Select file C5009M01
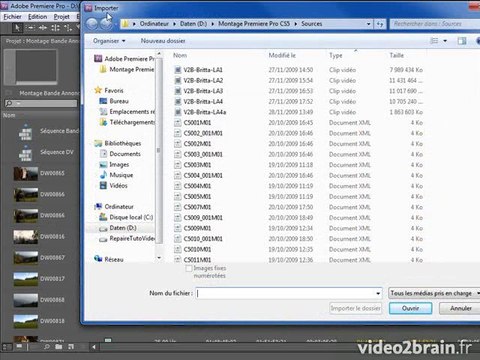Viewport: 480px width, 360px height. pyautogui.click(x=197, y=228)
